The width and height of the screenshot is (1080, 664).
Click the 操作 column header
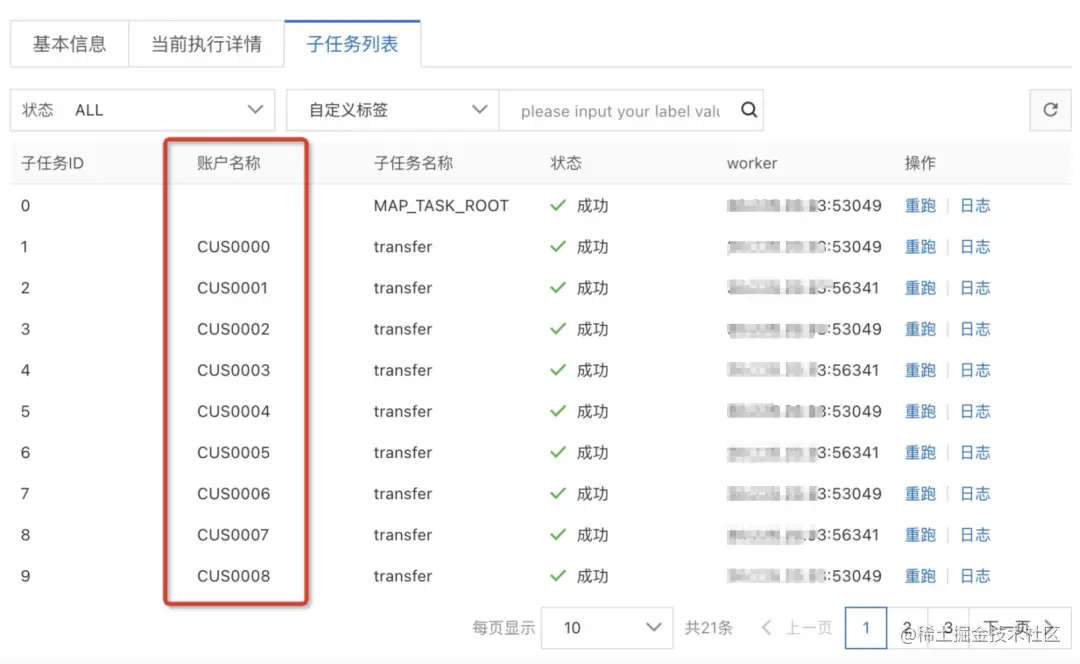tap(920, 163)
